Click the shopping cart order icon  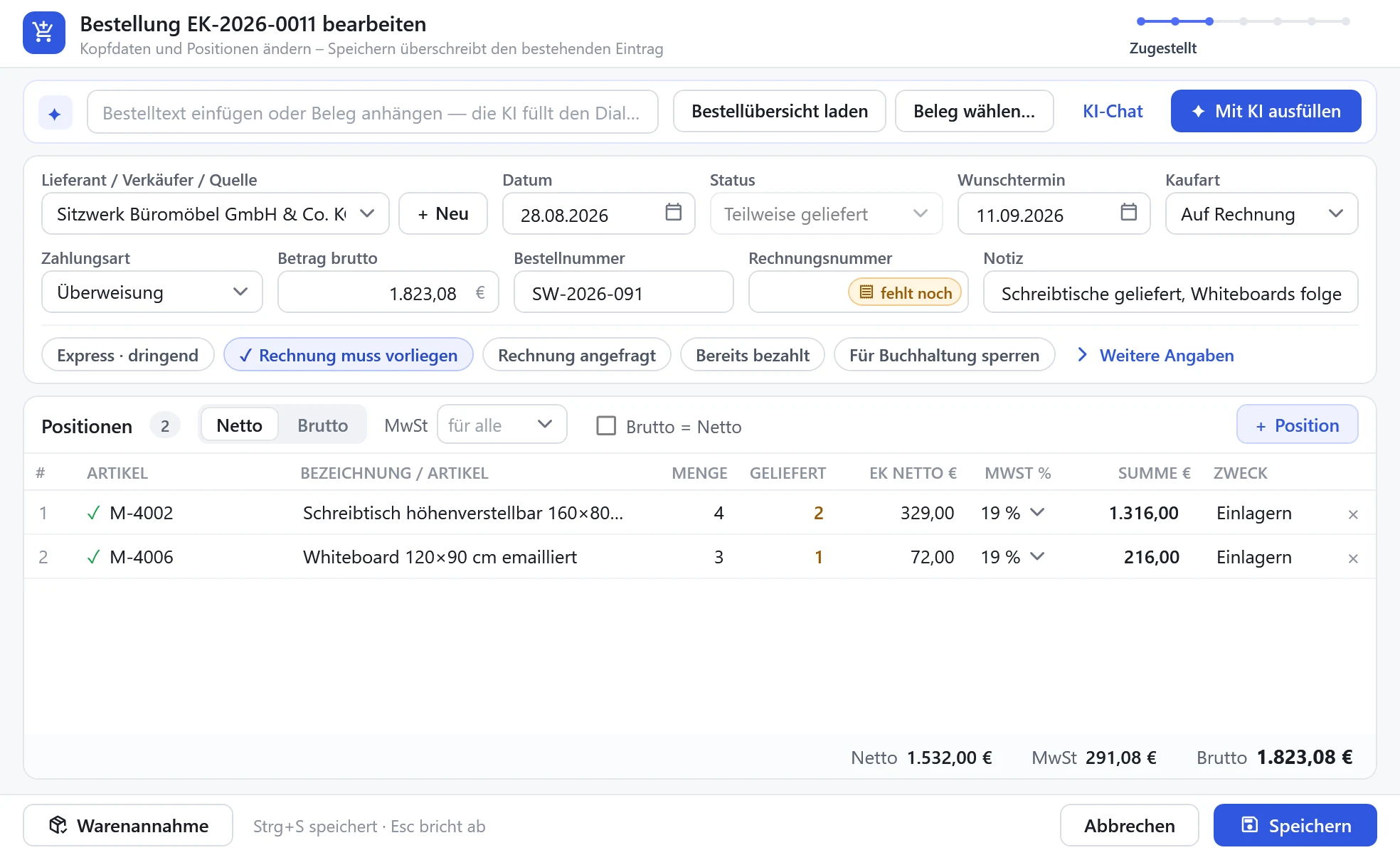click(44, 33)
